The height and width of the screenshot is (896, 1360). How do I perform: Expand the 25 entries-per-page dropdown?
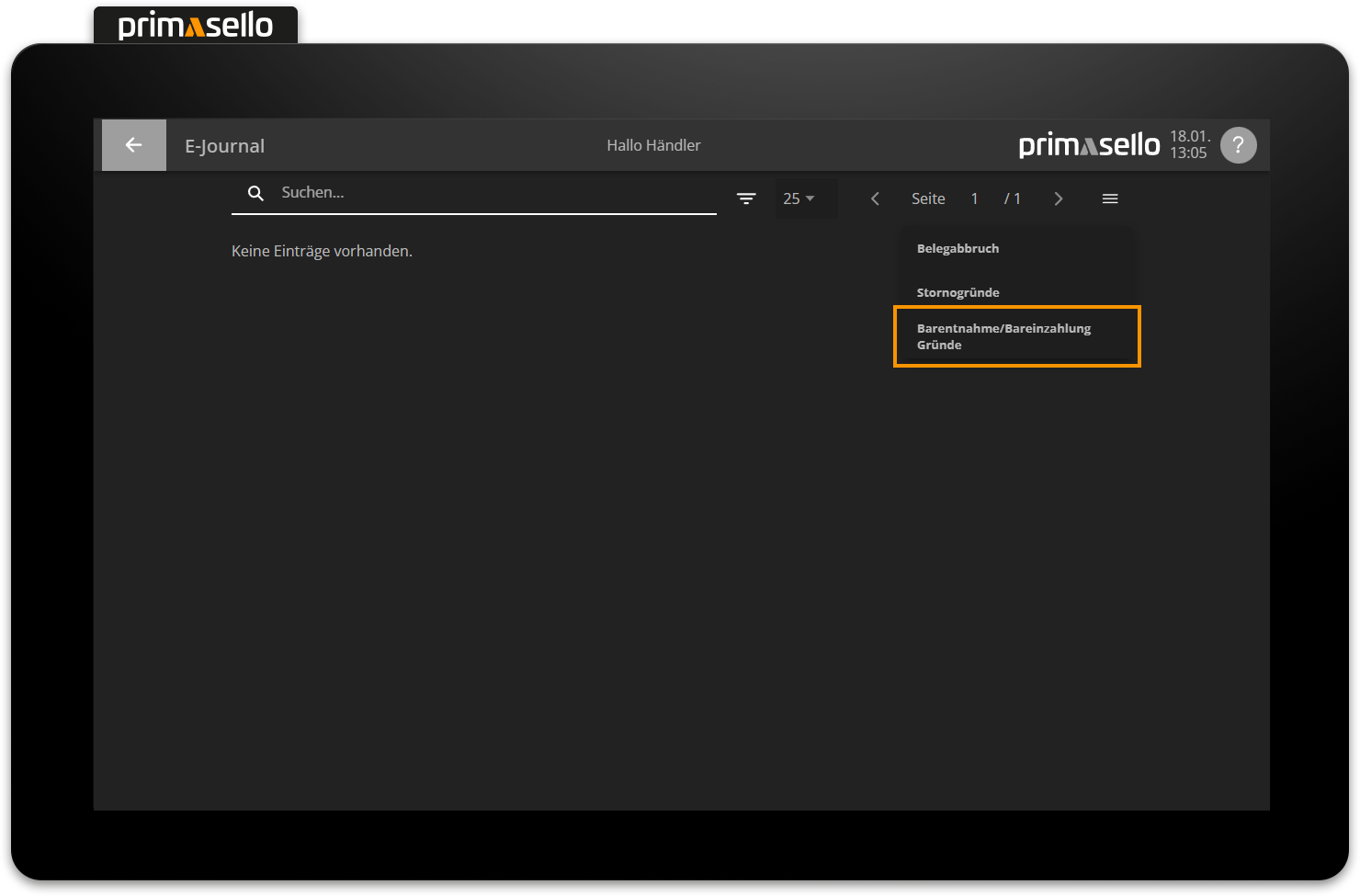pos(799,198)
